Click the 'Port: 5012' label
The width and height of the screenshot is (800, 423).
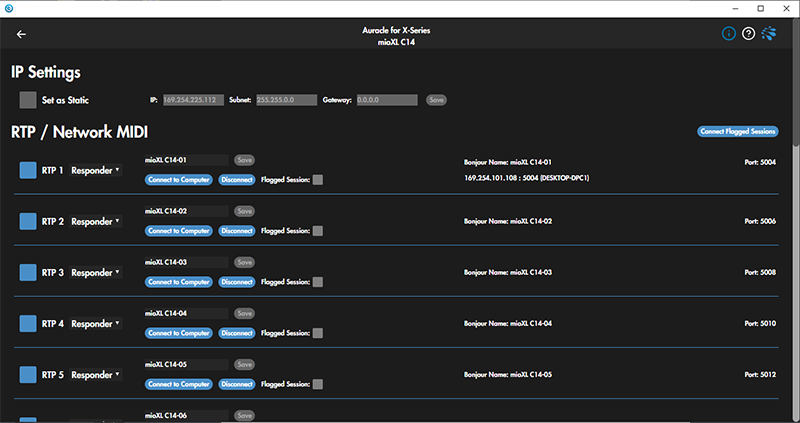(x=760, y=375)
